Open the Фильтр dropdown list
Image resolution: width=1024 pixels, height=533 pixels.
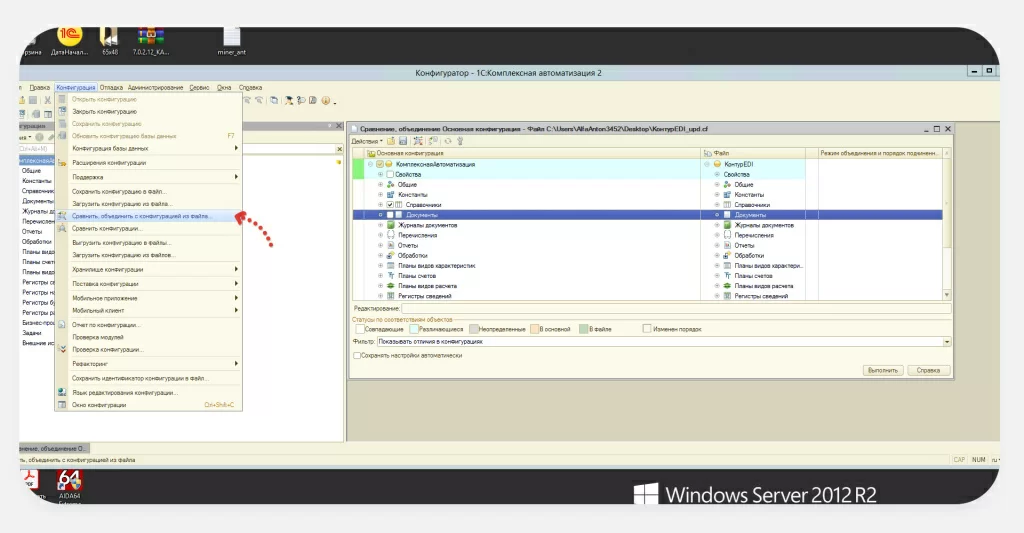946,342
